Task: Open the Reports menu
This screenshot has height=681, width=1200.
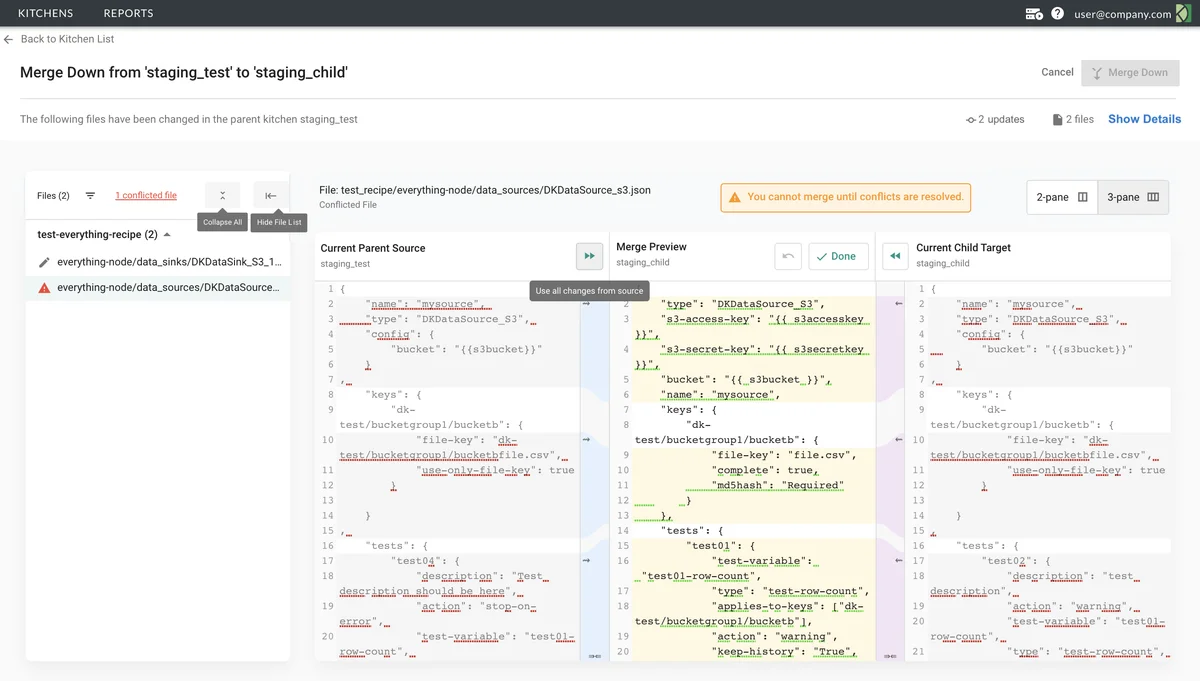Action: (128, 14)
